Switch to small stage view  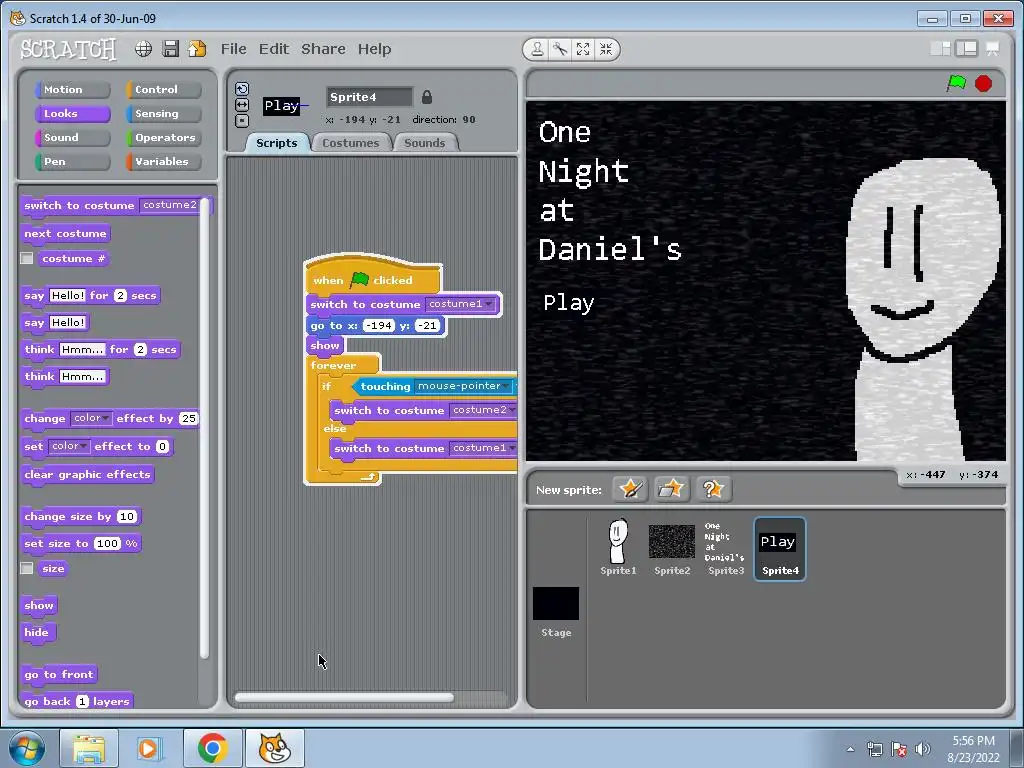[940, 48]
